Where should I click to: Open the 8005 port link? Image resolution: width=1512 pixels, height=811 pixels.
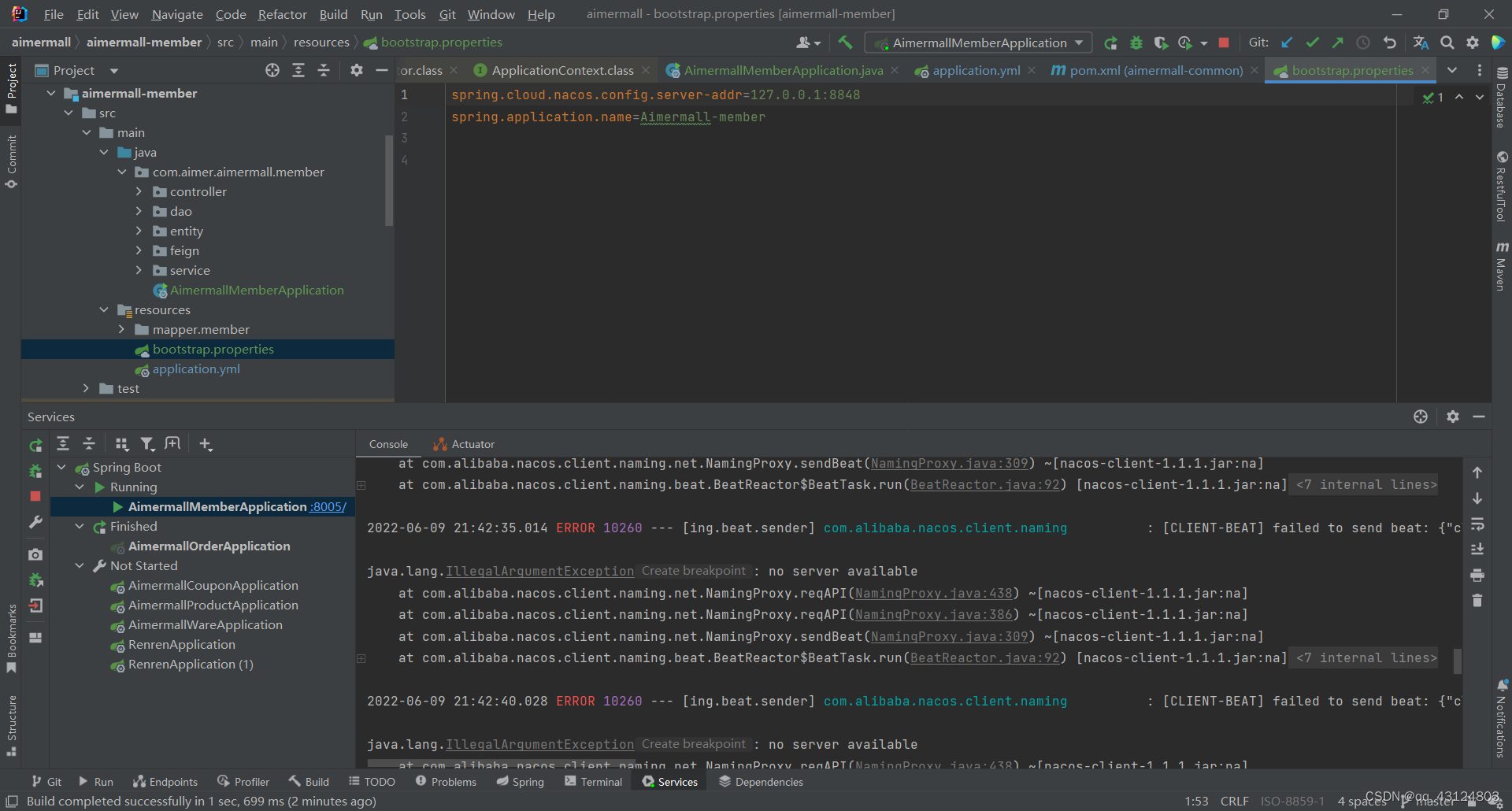pos(328,506)
